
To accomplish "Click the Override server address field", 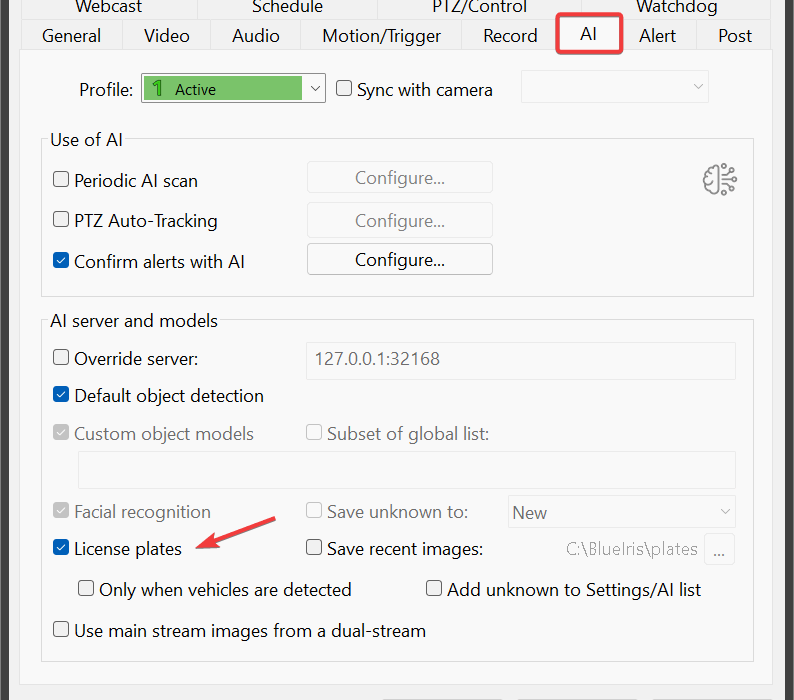I will (520, 359).
